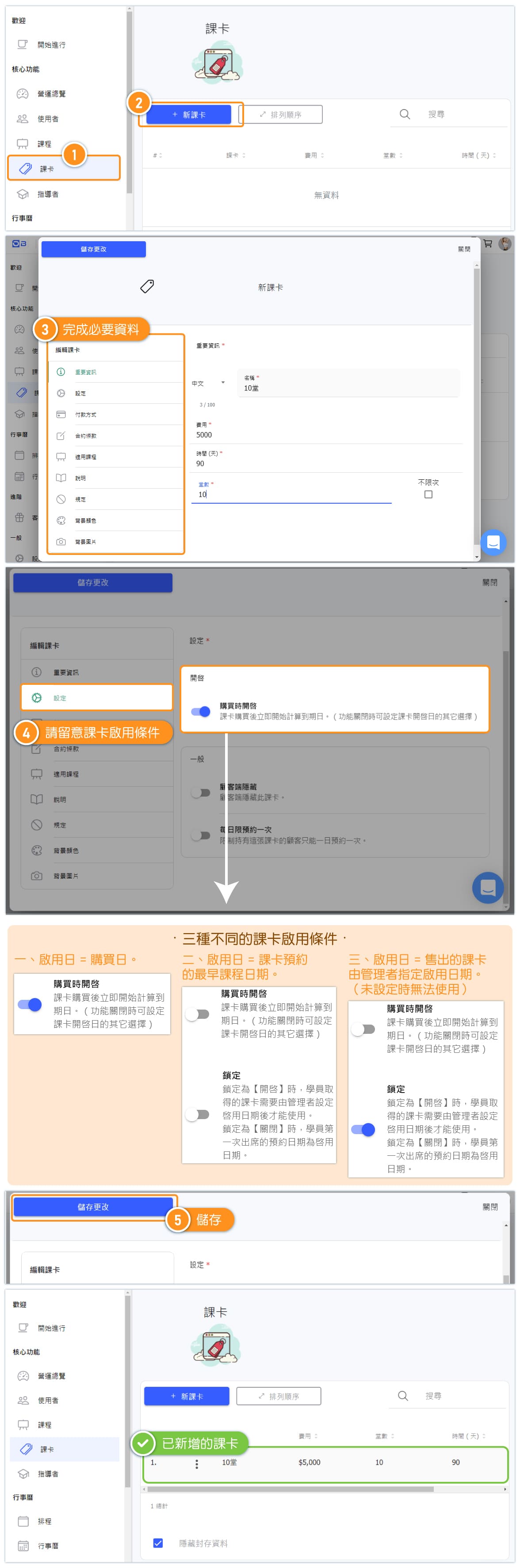Screen dimensions: 520x1568
Task: Click search magnifier in the empty 無資料 list
Action: [405, 114]
